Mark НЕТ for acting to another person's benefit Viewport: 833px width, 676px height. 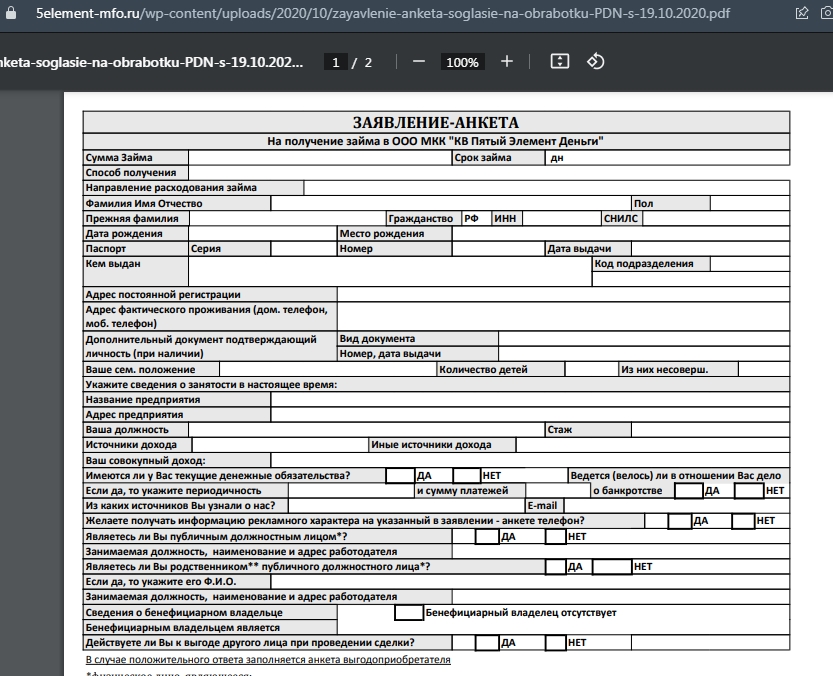coord(555,643)
